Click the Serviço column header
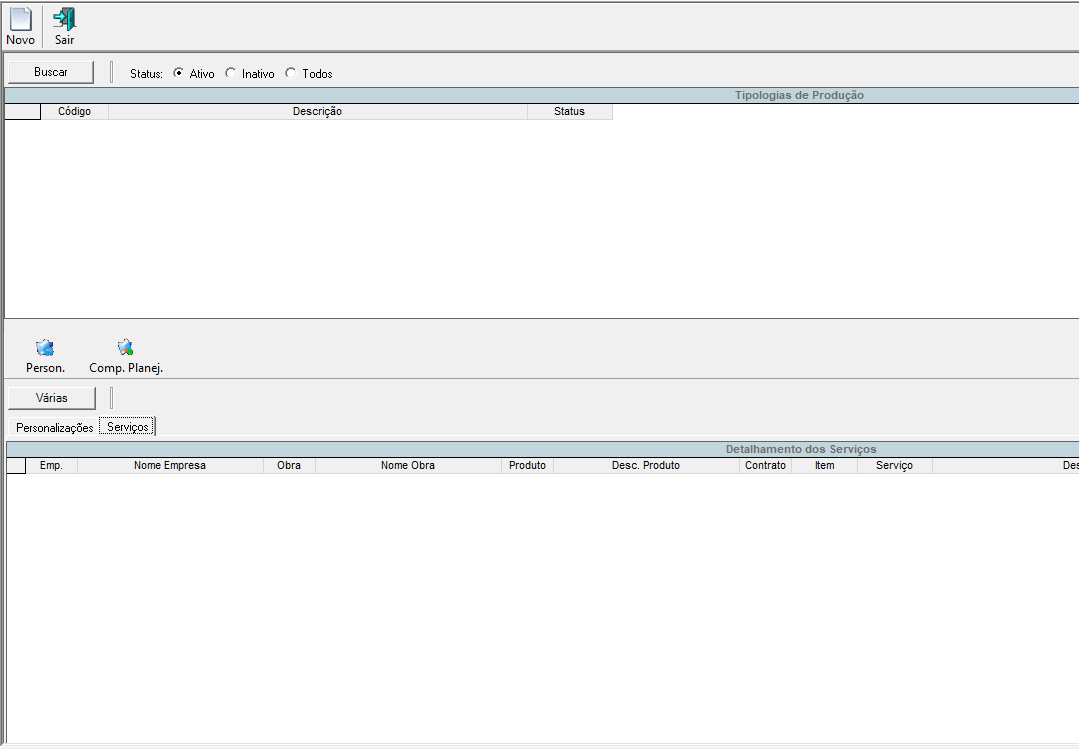 (x=894, y=466)
